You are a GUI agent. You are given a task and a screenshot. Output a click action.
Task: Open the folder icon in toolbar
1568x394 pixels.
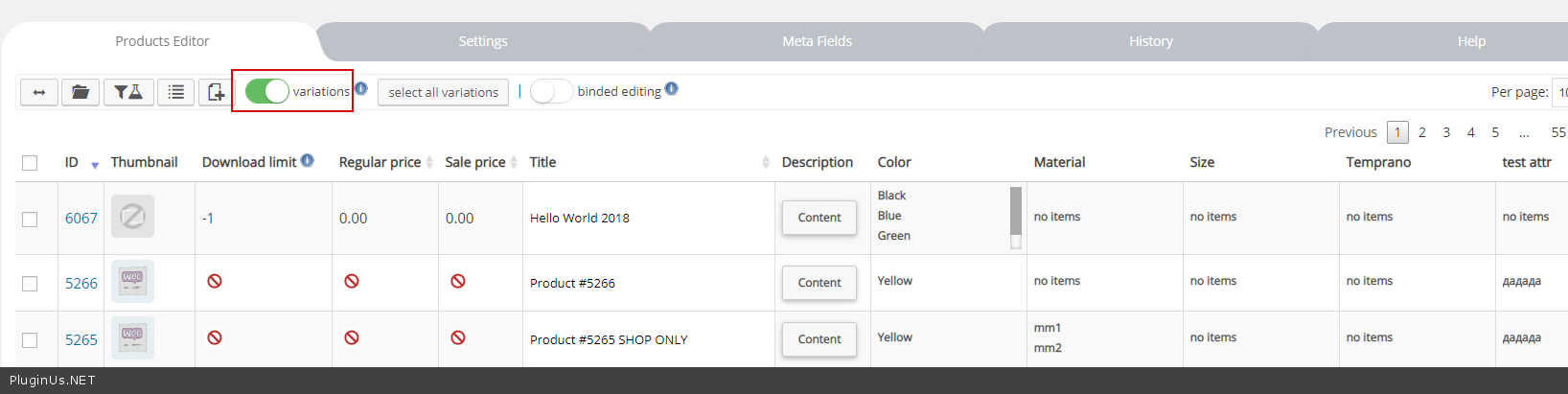click(81, 92)
